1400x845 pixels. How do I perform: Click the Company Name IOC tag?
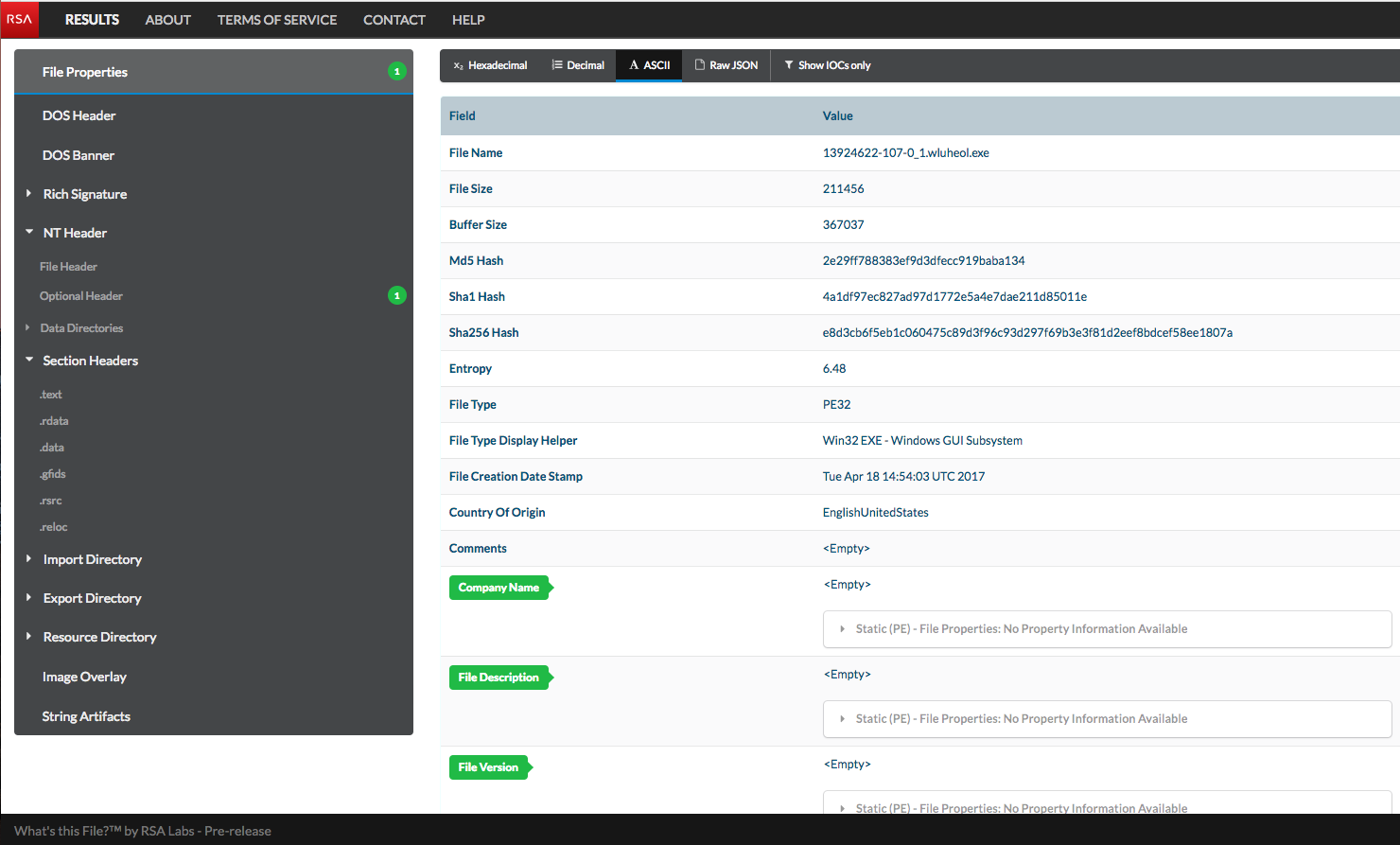[x=498, y=587]
